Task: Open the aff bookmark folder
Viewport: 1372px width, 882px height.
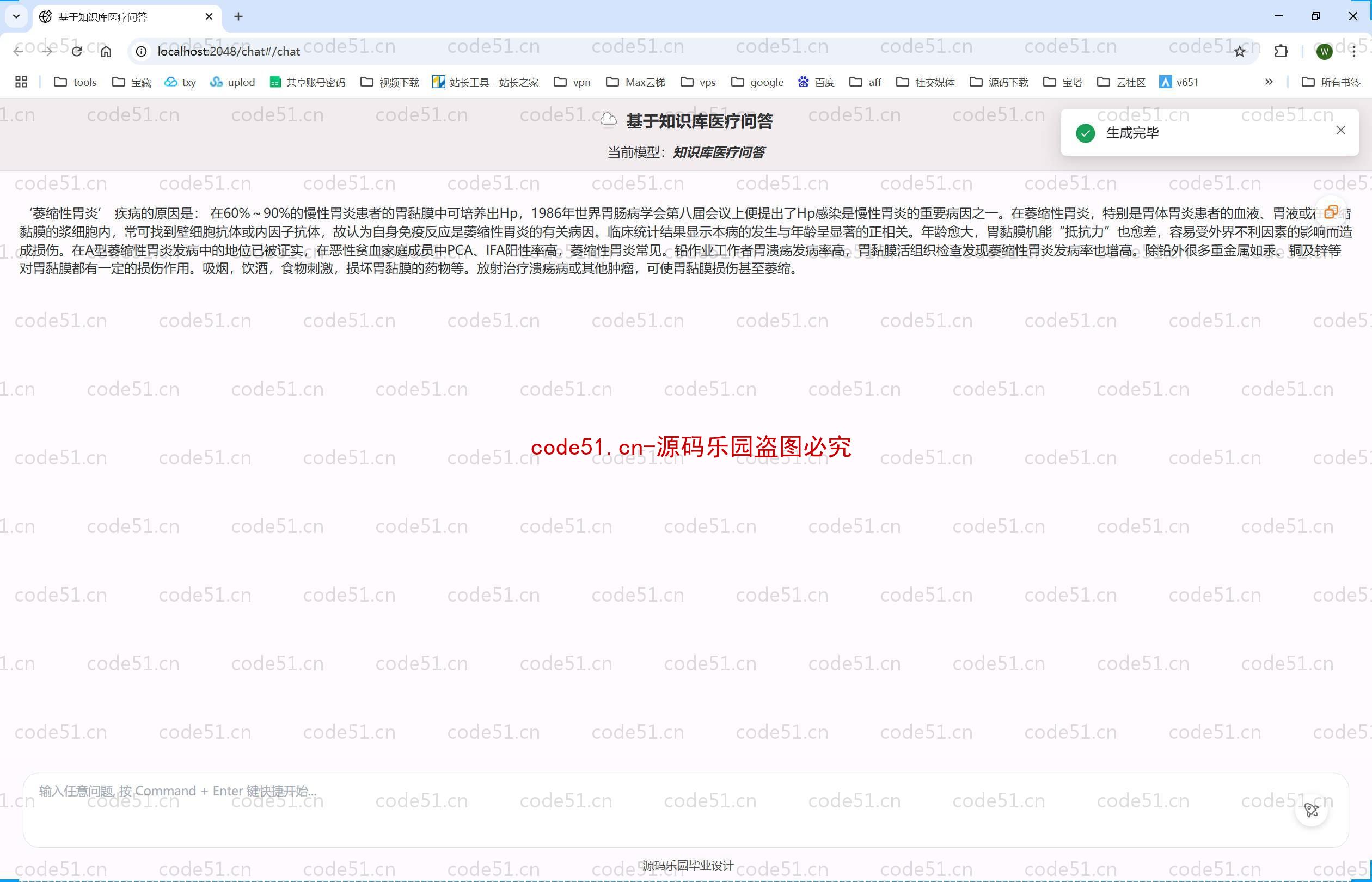Action: (x=865, y=82)
